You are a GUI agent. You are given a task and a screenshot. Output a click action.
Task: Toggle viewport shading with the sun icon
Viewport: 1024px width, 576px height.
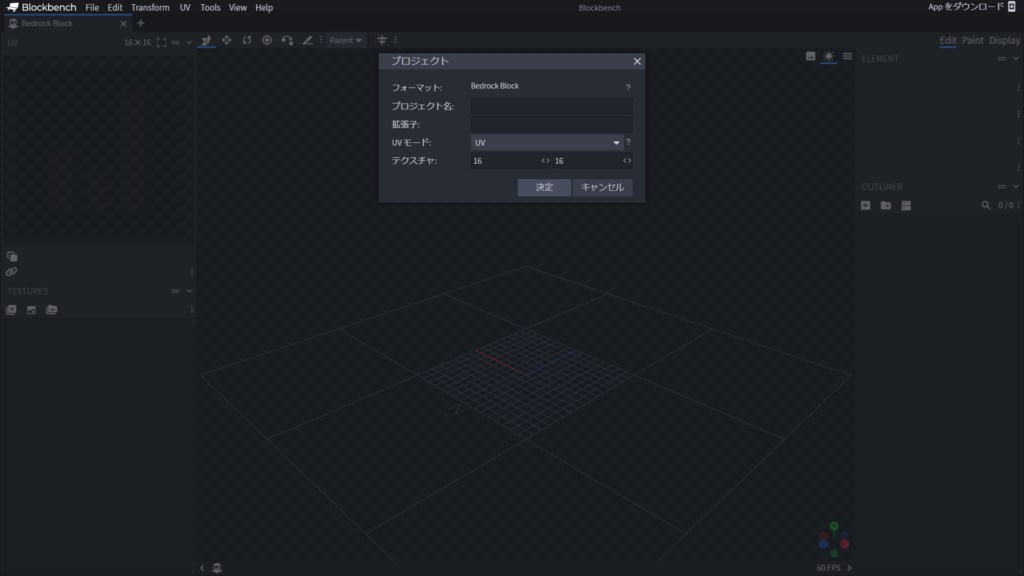coord(828,57)
